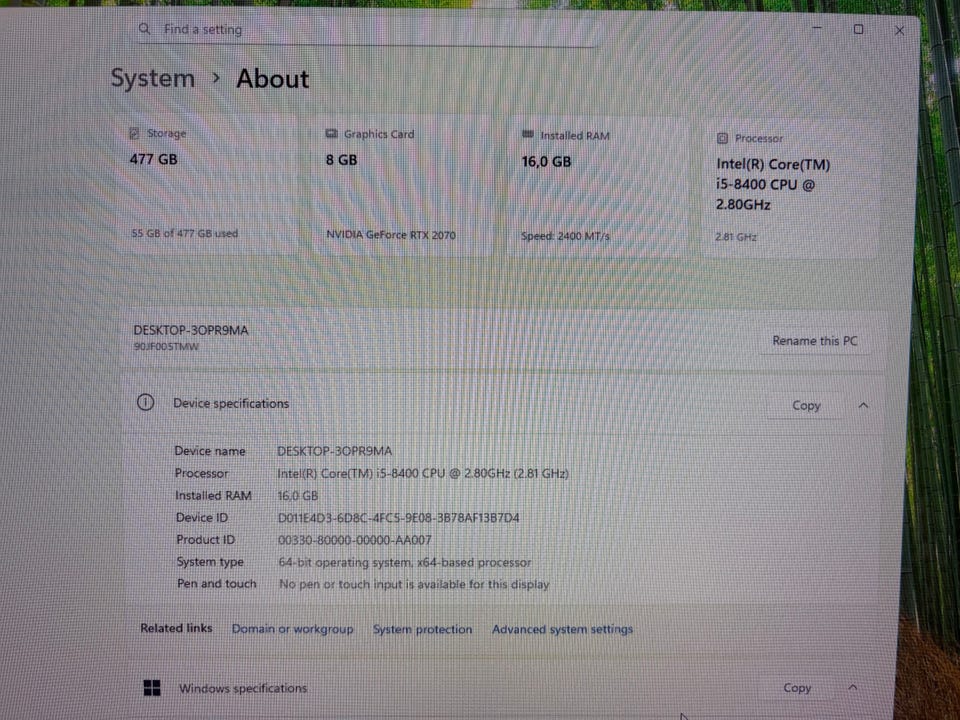This screenshot has height=720, width=960.
Task: Select the 55 GB of 477 GB used text
Action: [x=185, y=233]
